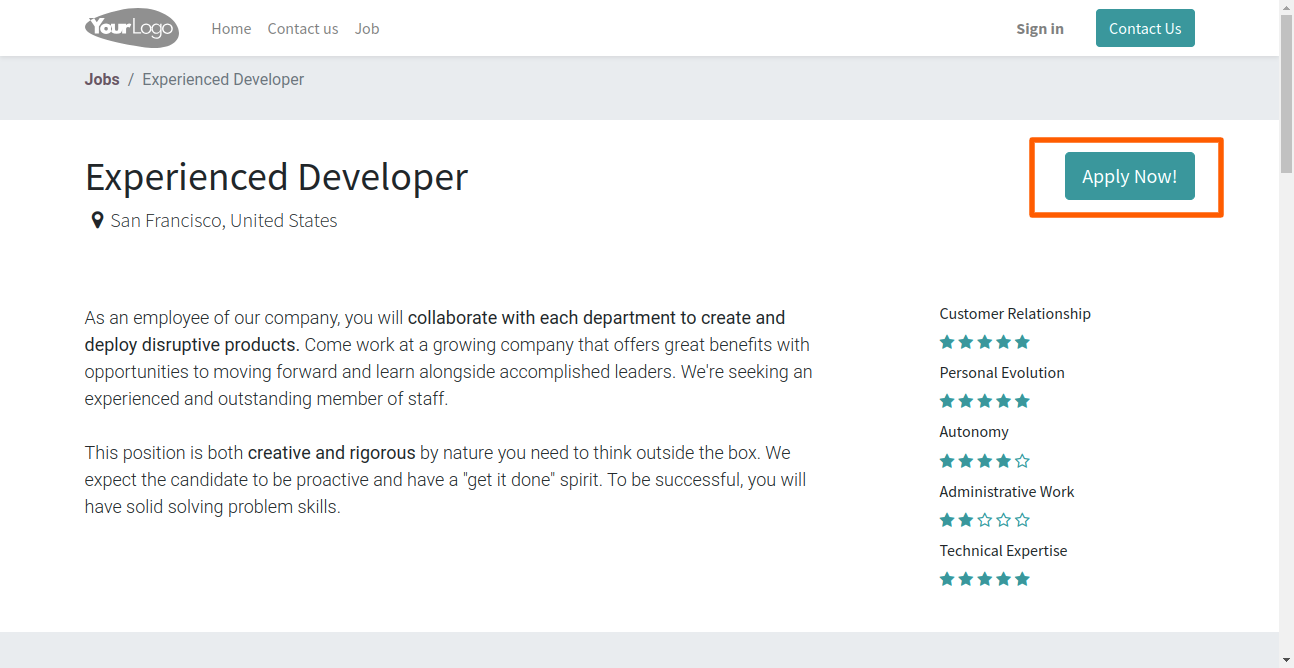Open the Contact us menu item
1294x668 pixels.
303,29
